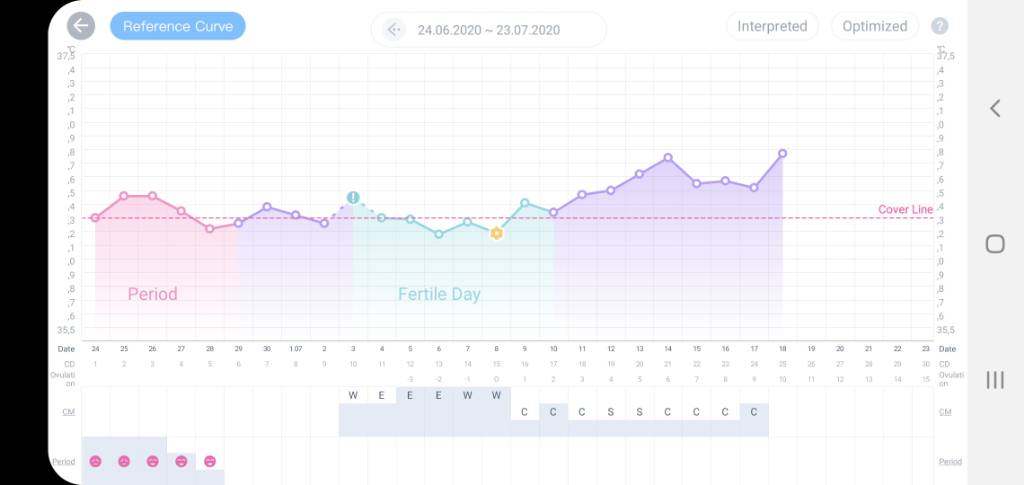Enable the Optimized mode
Screen dimensions: 1024x485
coord(875,27)
